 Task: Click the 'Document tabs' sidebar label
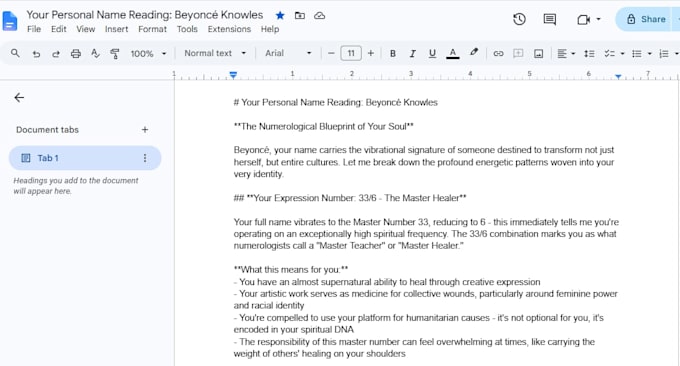[x=47, y=130]
